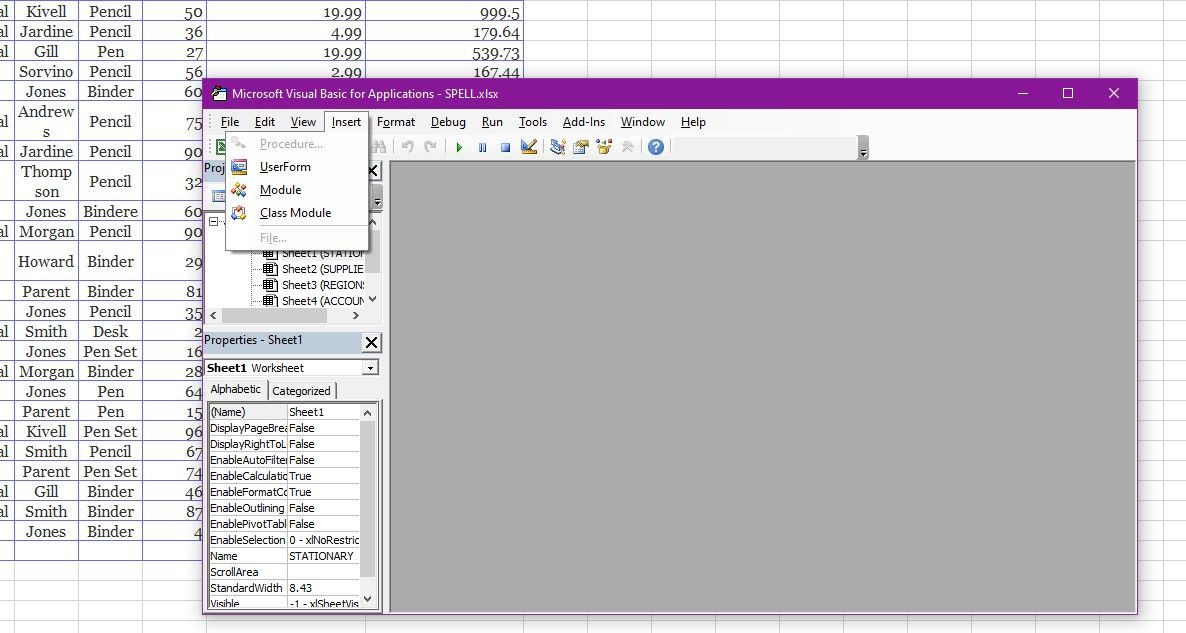Click scroll-right arrow of project tree
This screenshot has height=633, width=1186.
355,315
